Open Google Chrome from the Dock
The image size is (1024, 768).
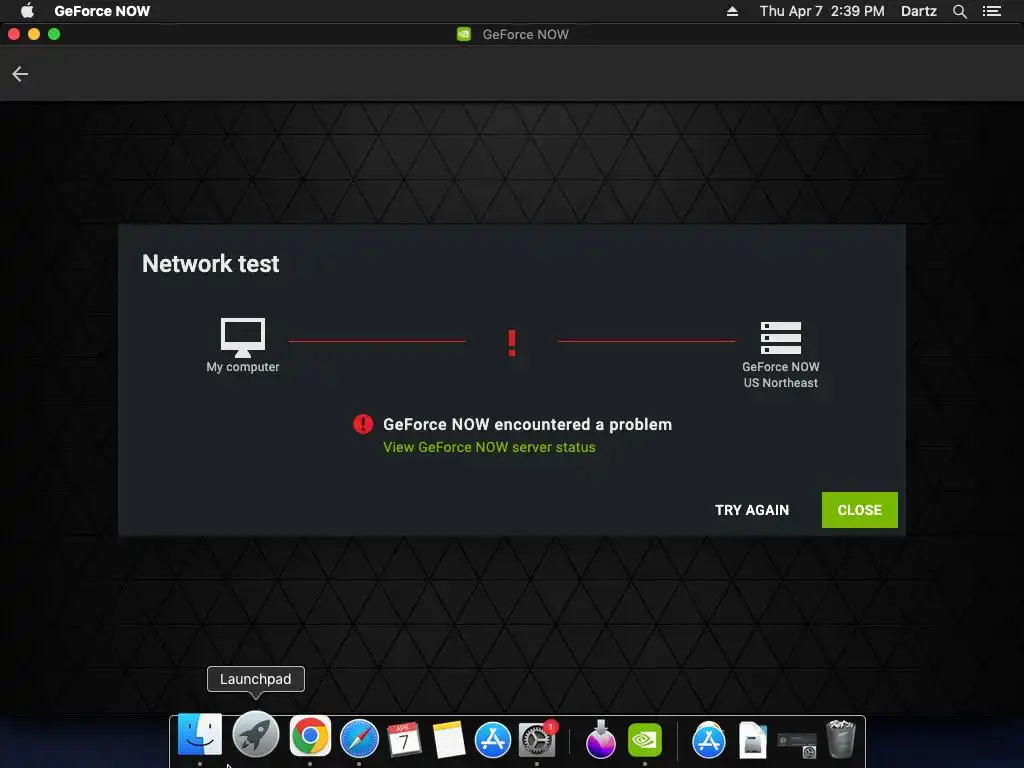tap(310, 737)
